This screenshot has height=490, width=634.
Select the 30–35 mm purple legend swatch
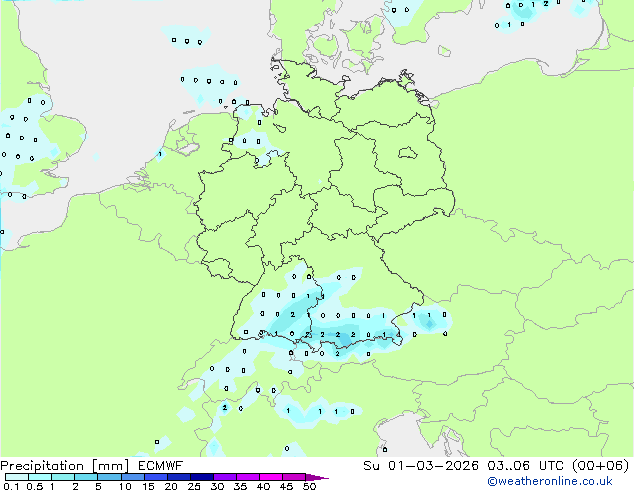(x=225, y=477)
